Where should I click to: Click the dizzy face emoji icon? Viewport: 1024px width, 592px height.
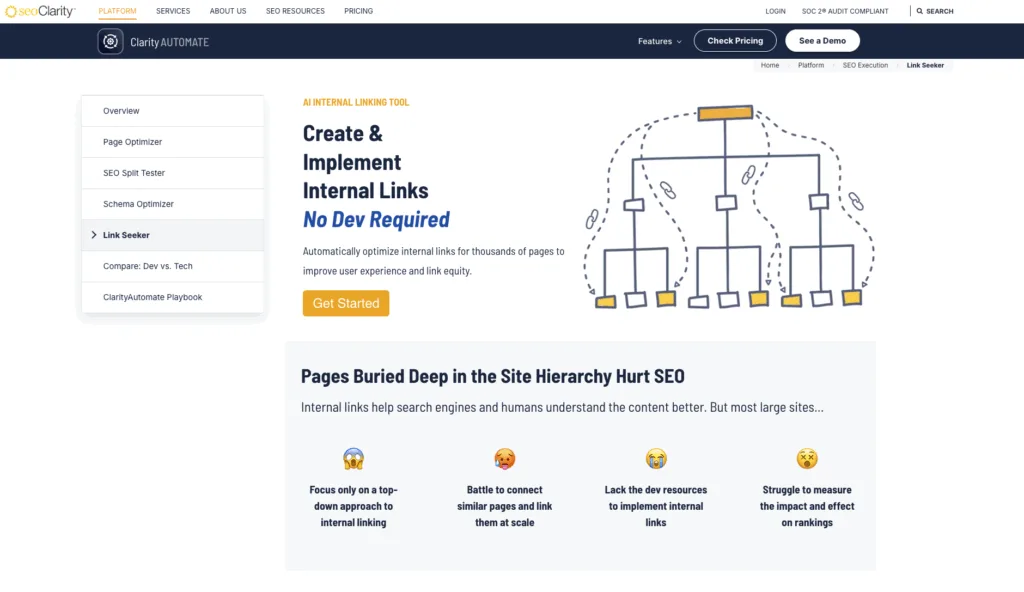click(807, 458)
